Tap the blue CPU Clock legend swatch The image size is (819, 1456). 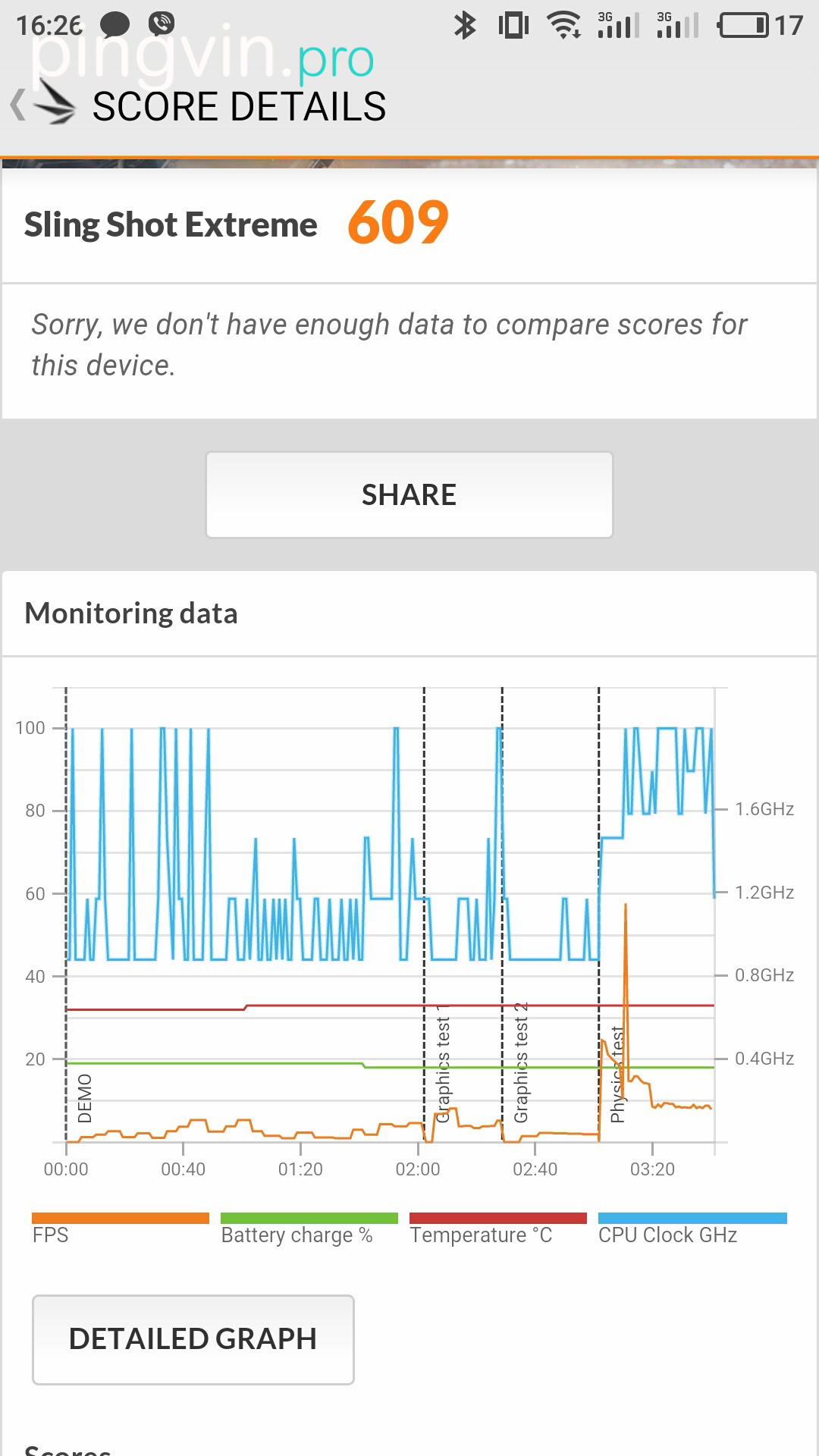[692, 1218]
